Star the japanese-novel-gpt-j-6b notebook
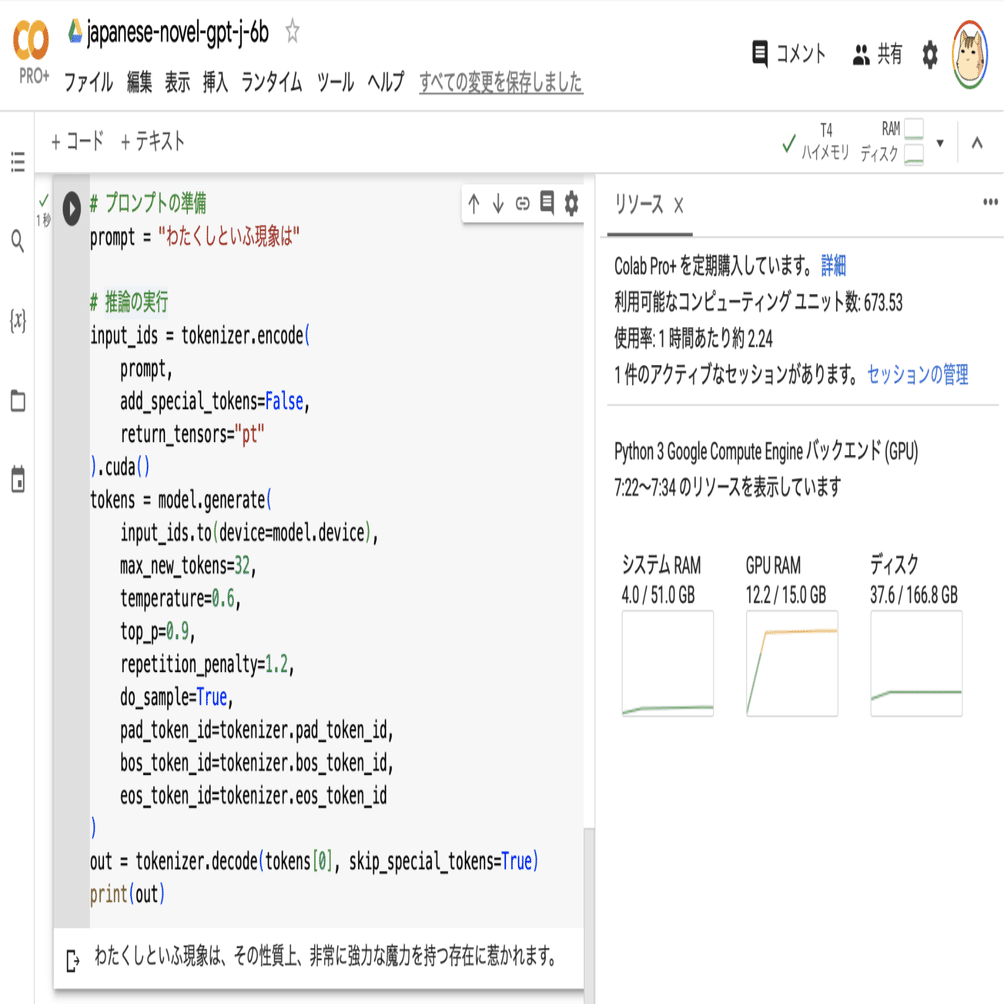 coord(291,31)
